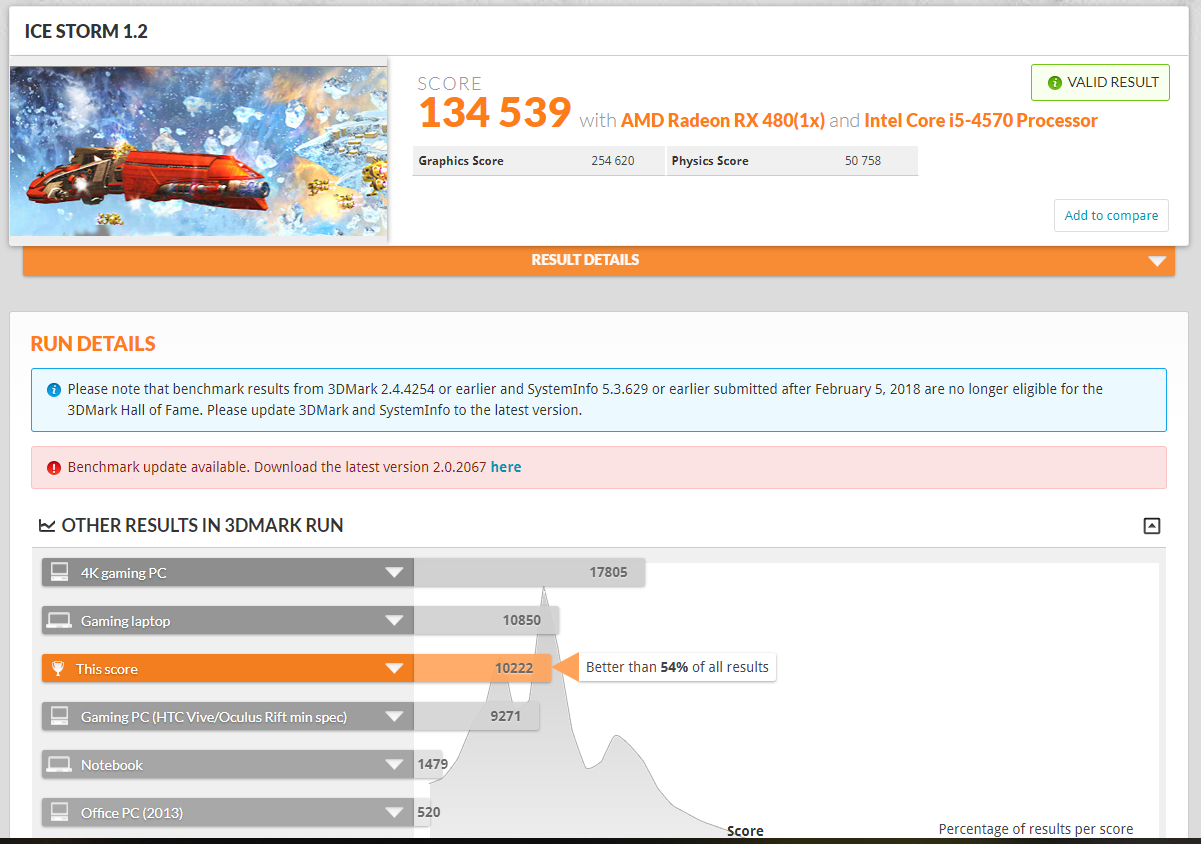Click the Ice Storm benchmark thumbnail image

click(x=198, y=151)
